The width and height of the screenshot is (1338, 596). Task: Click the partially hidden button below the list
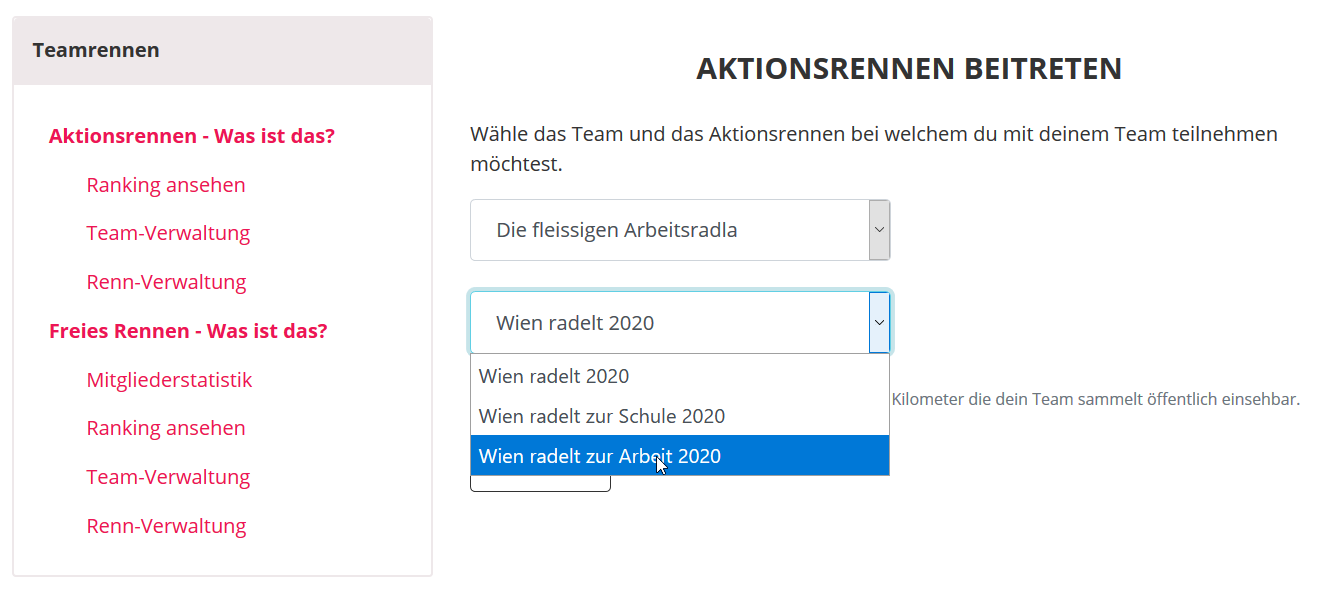pyautogui.click(x=540, y=484)
